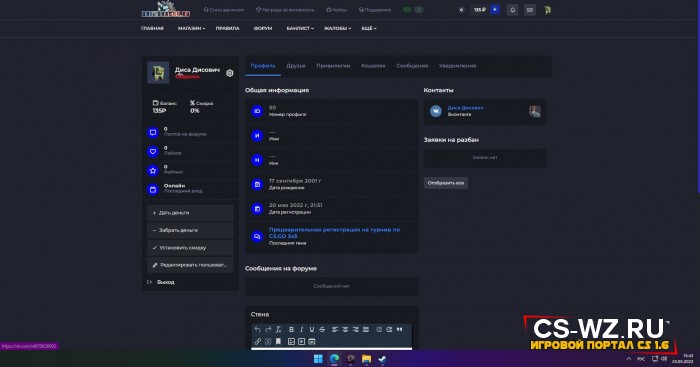Insert a blockquote in wall editor
700x367 pixels.
coord(399,329)
